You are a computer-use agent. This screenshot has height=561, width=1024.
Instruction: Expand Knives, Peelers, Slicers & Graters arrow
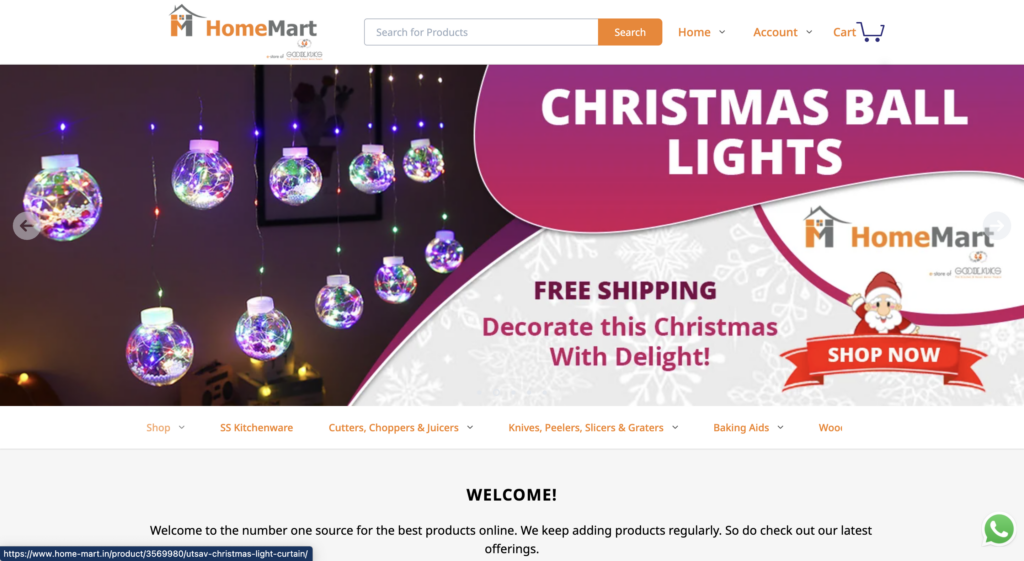coord(675,427)
